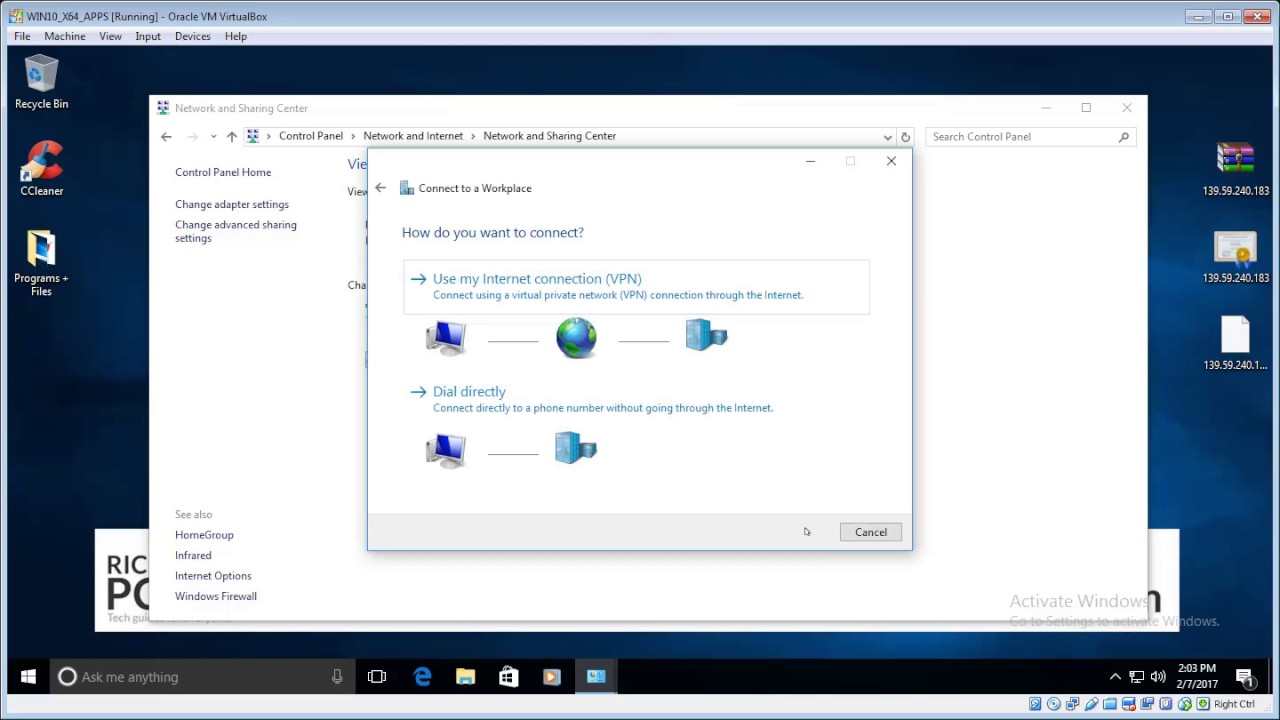Open File Explorer from the taskbar
1280x720 pixels.
465,677
